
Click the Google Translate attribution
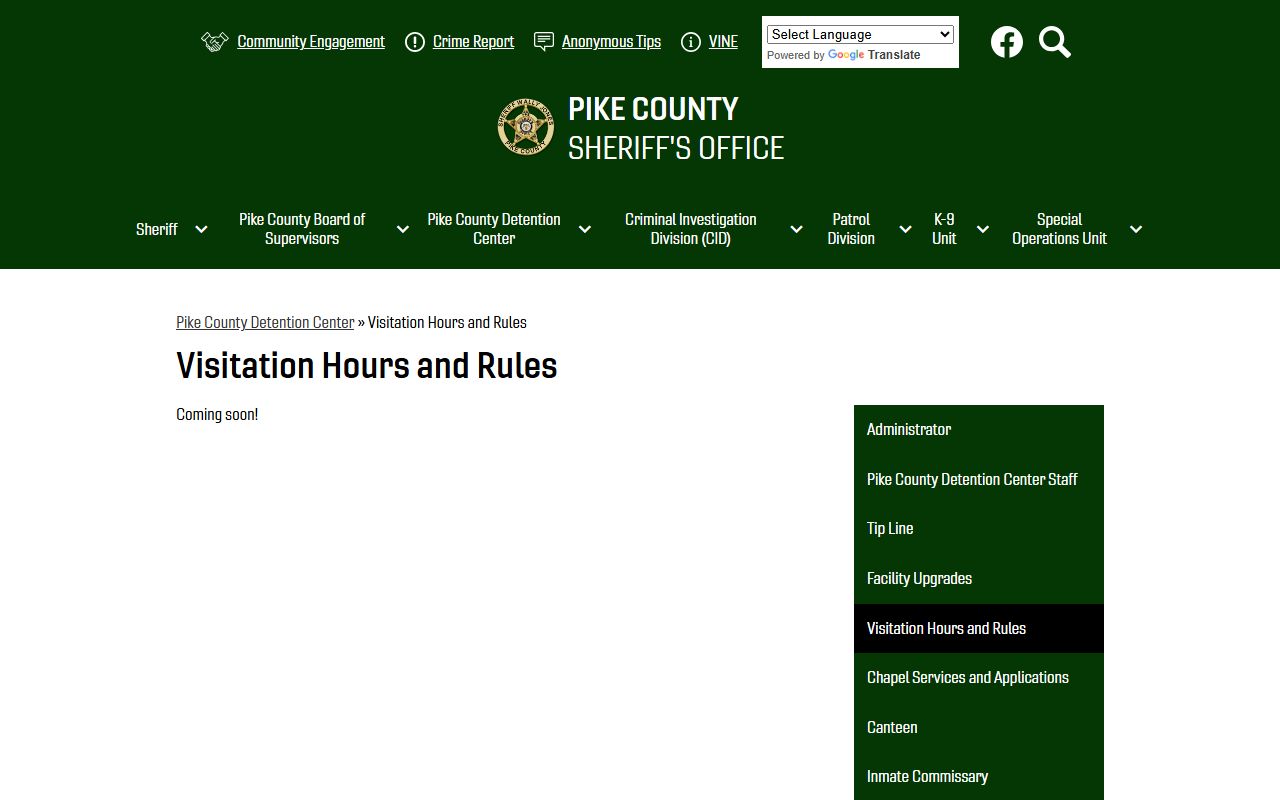point(844,55)
